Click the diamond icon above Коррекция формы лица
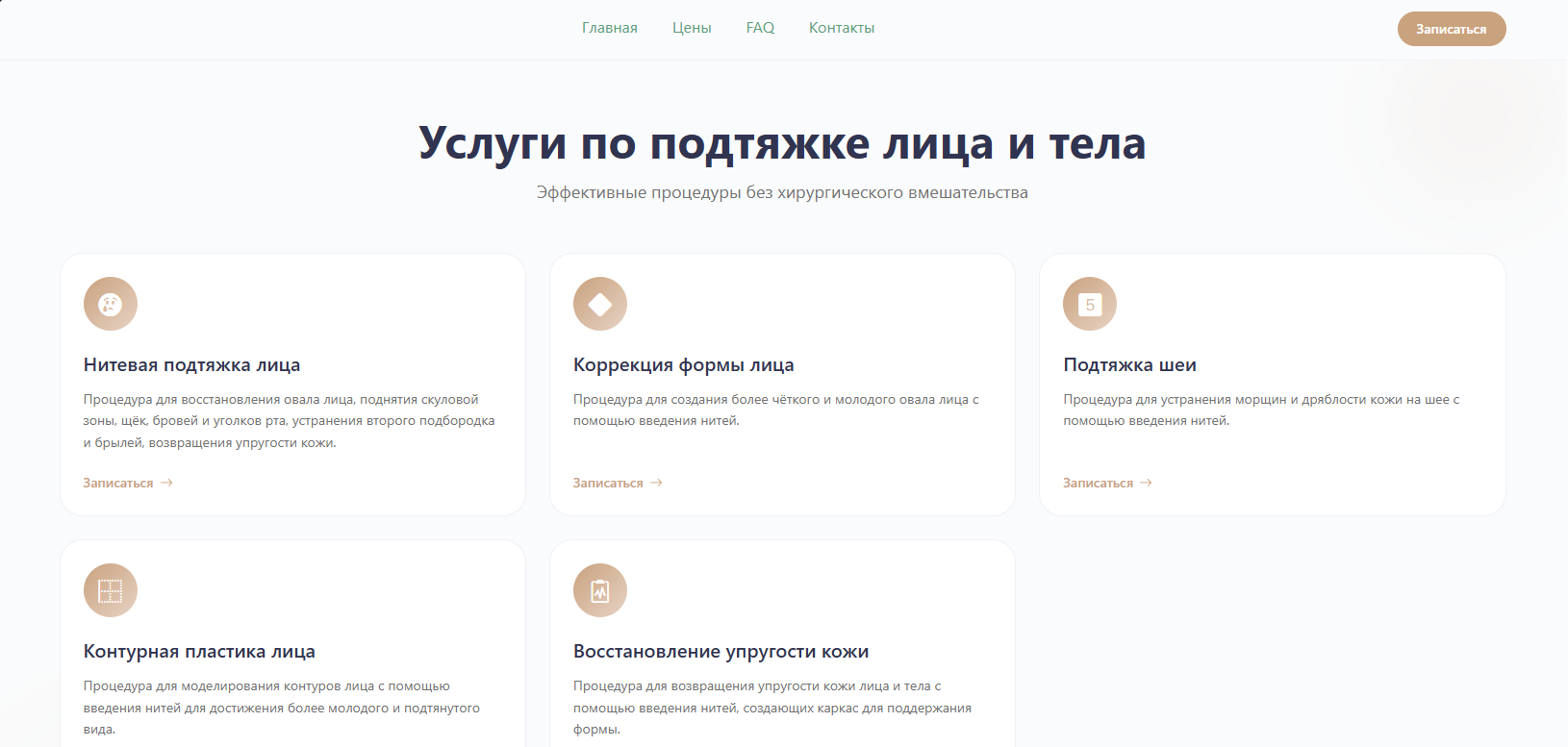The image size is (1568, 747). pos(600,305)
